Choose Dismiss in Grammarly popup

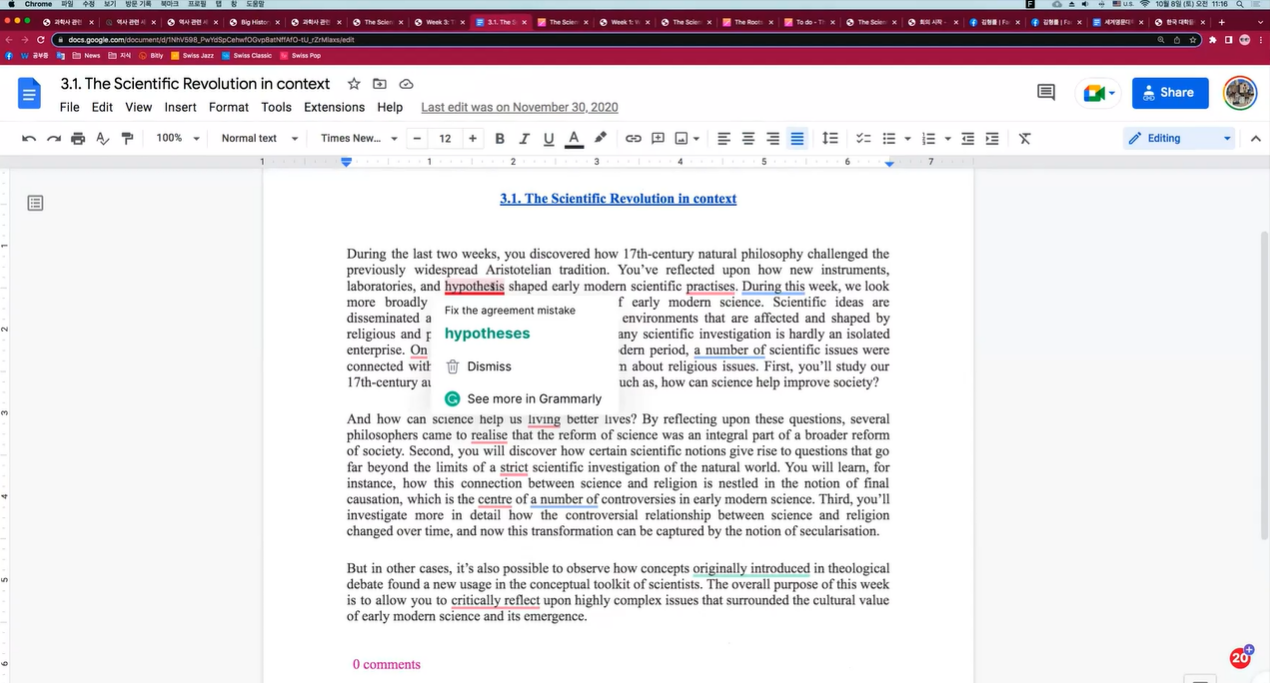(489, 366)
